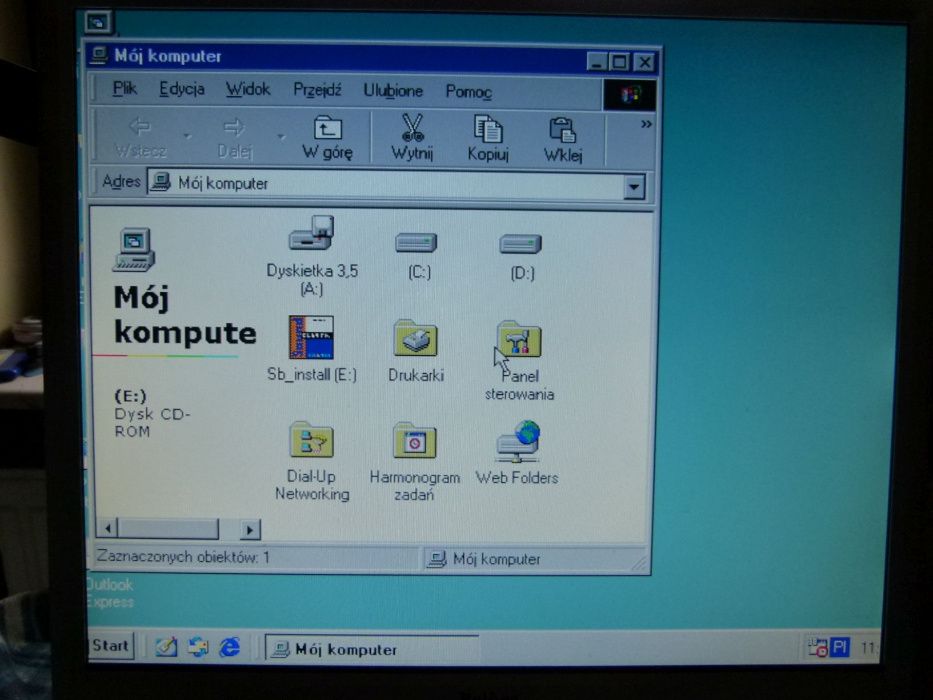Click the horizontal scrollbar left arrow
The image size is (933, 700).
tap(108, 528)
